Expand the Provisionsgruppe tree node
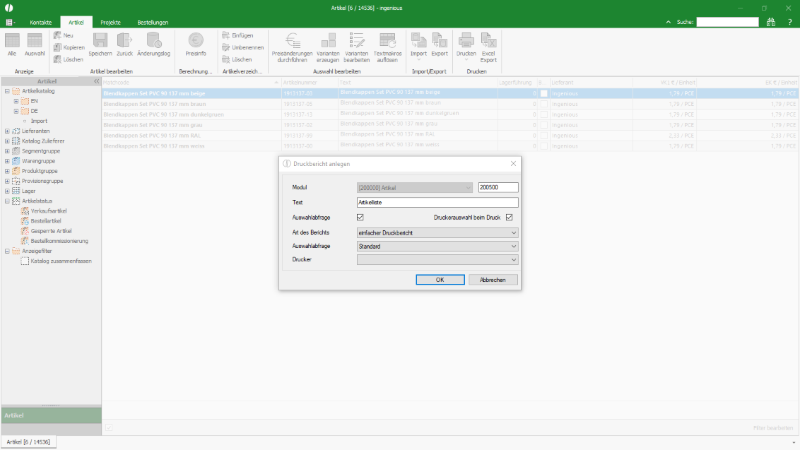The width and height of the screenshot is (800, 450). (x=7, y=181)
